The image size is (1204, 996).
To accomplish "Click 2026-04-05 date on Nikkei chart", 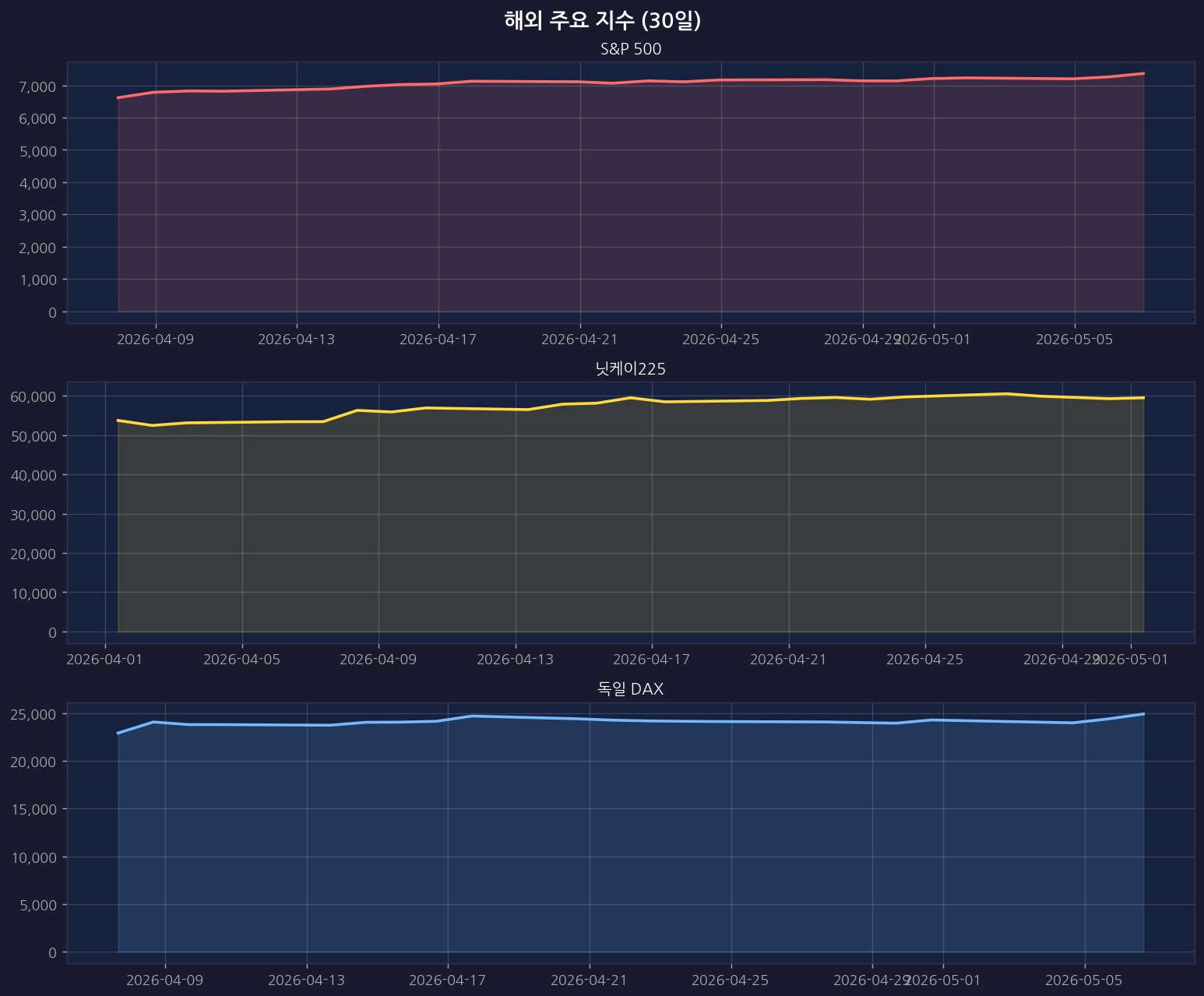I will click(x=241, y=660).
